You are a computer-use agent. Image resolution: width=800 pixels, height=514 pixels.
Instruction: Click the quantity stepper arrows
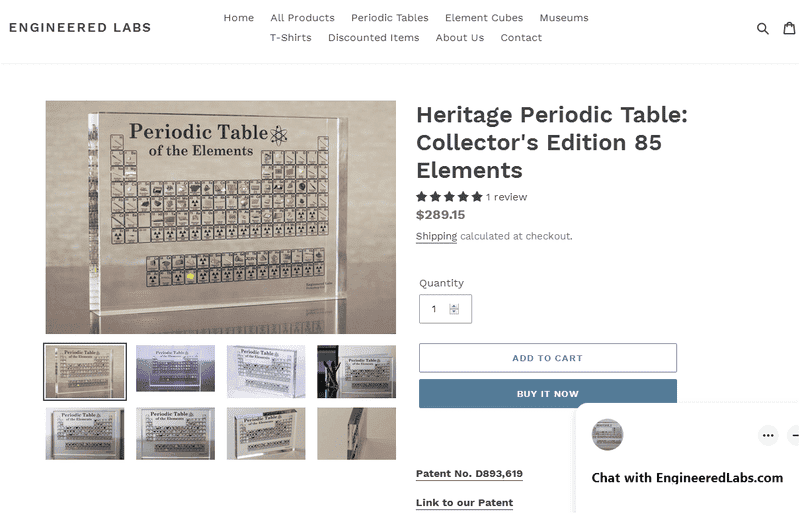pyautogui.click(x=454, y=309)
